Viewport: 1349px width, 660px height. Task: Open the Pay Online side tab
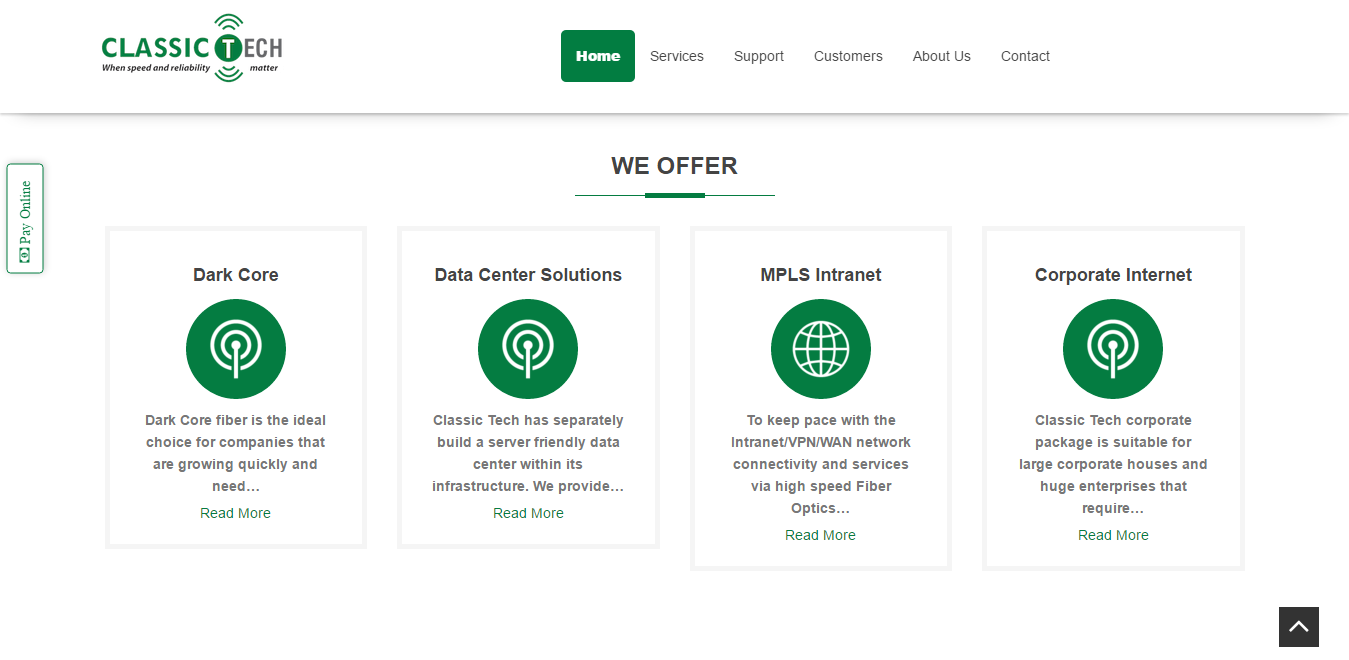(x=25, y=218)
